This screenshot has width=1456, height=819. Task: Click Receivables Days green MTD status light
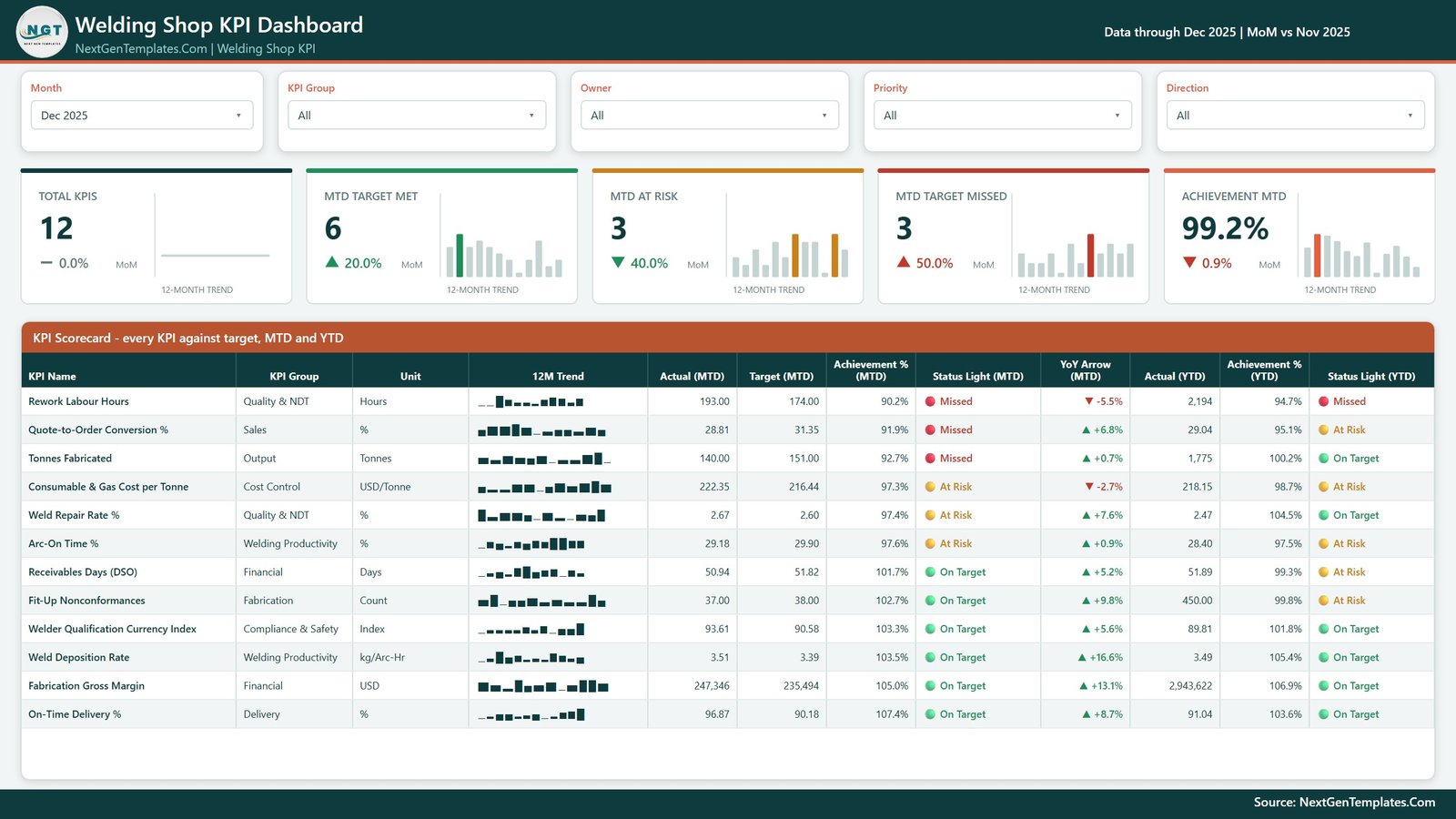[931, 572]
